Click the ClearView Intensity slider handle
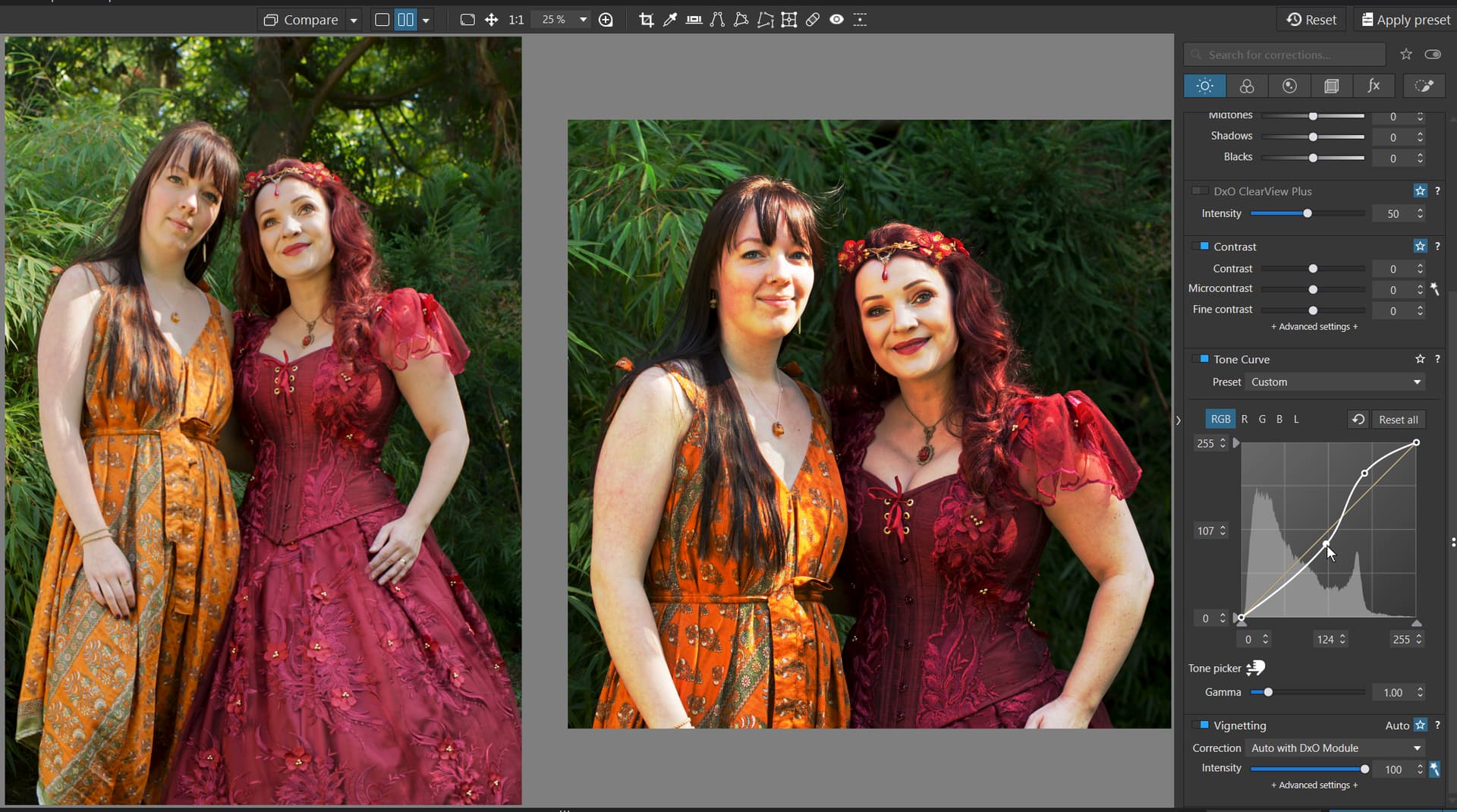Screen dimensions: 1457x812 pyautogui.click(x=1308, y=213)
